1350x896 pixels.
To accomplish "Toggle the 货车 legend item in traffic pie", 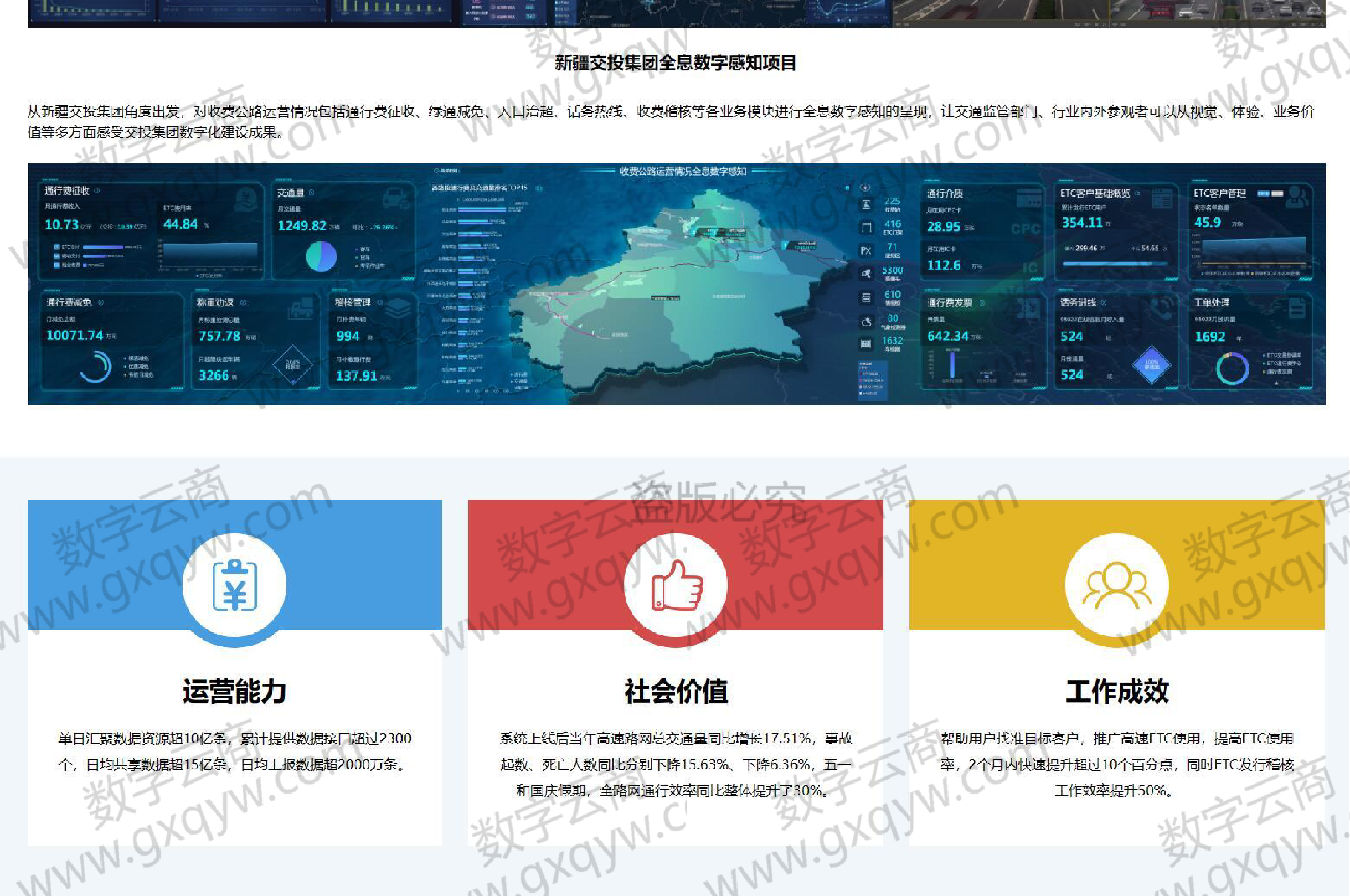I will pyautogui.click(x=363, y=257).
